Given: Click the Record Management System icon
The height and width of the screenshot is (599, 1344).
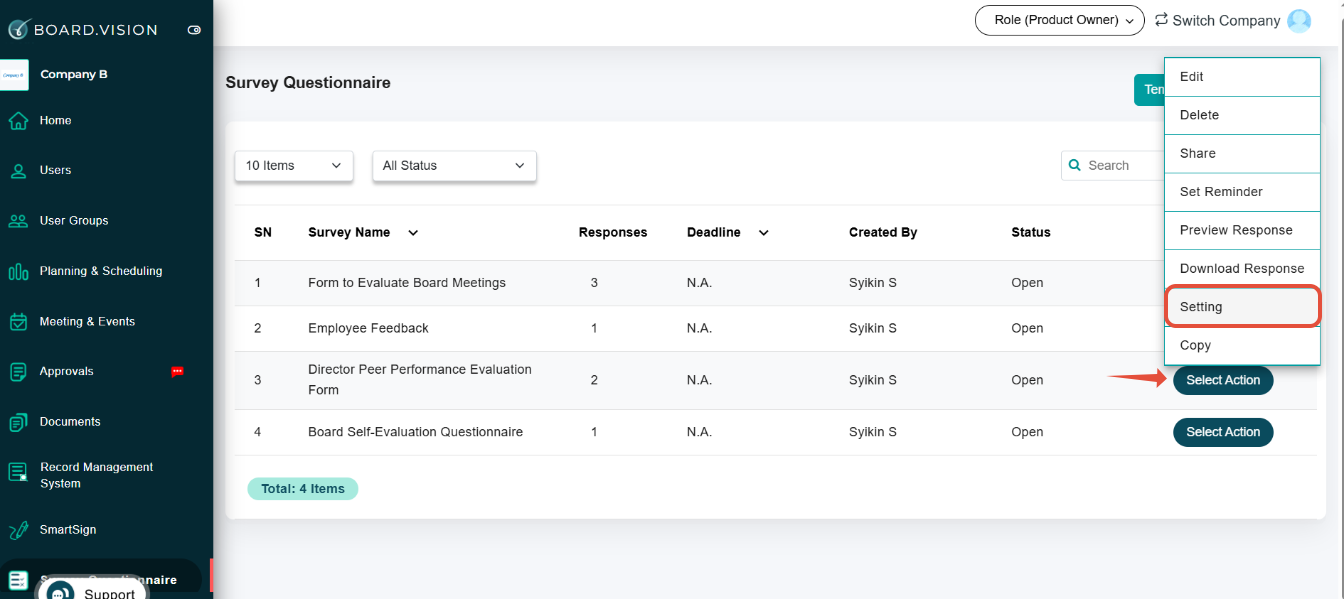Looking at the screenshot, I should [x=18, y=472].
